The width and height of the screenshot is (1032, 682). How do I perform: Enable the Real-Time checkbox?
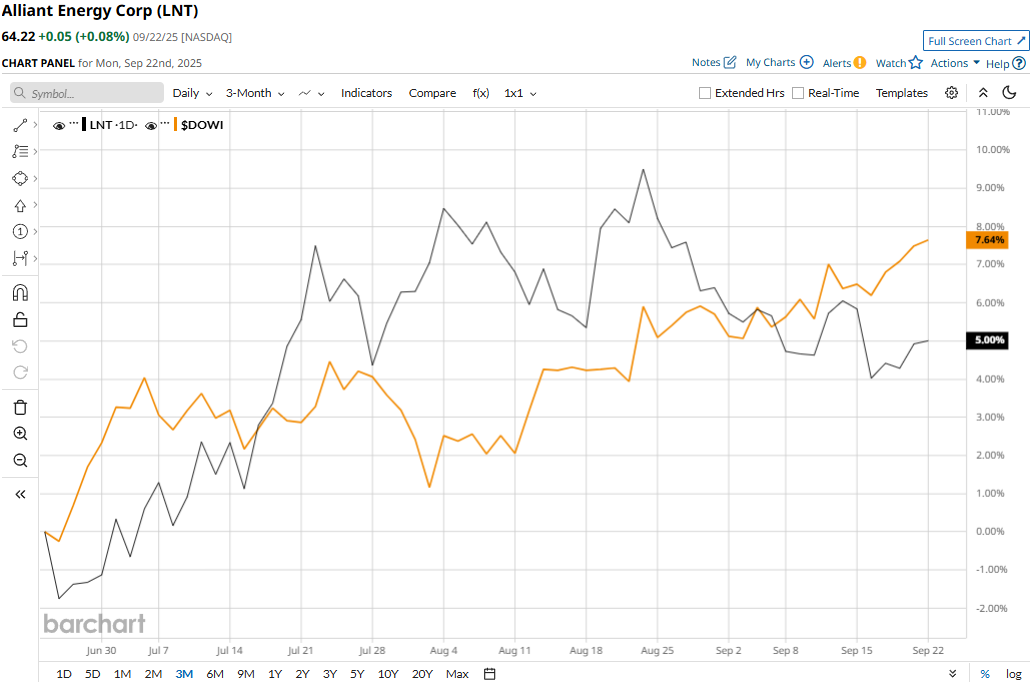coord(798,93)
